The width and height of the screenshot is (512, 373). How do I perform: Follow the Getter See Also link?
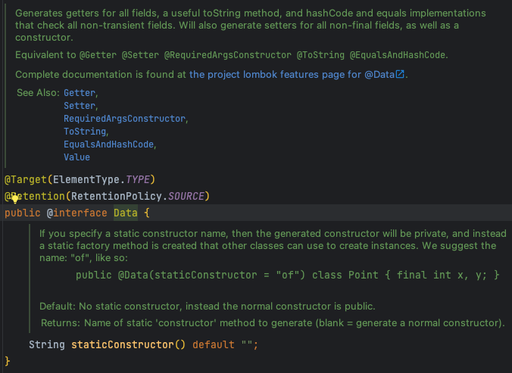tap(80, 93)
